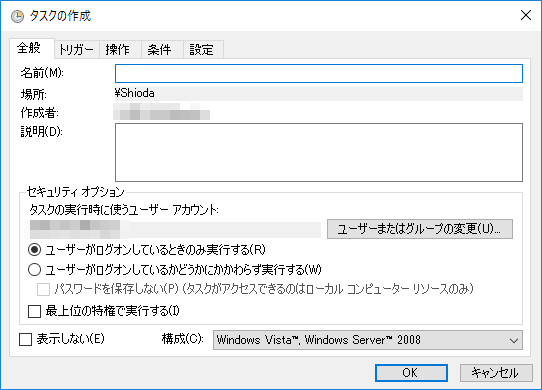Viewport: 542px width, 390px height.
Task: Click the キャンセル button
Action: tap(496, 373)
